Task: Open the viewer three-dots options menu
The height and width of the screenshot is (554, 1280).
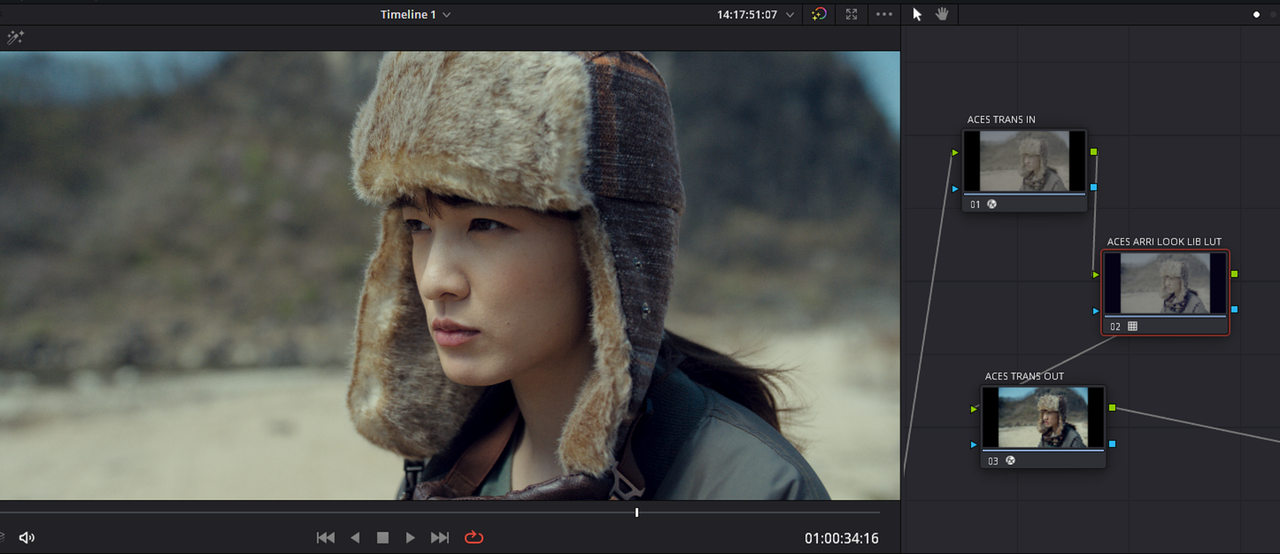Action: tap(884, 15)
